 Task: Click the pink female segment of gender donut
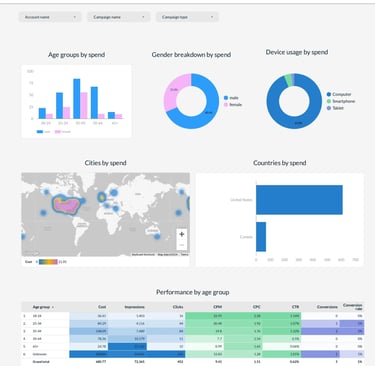click(174, 89)
